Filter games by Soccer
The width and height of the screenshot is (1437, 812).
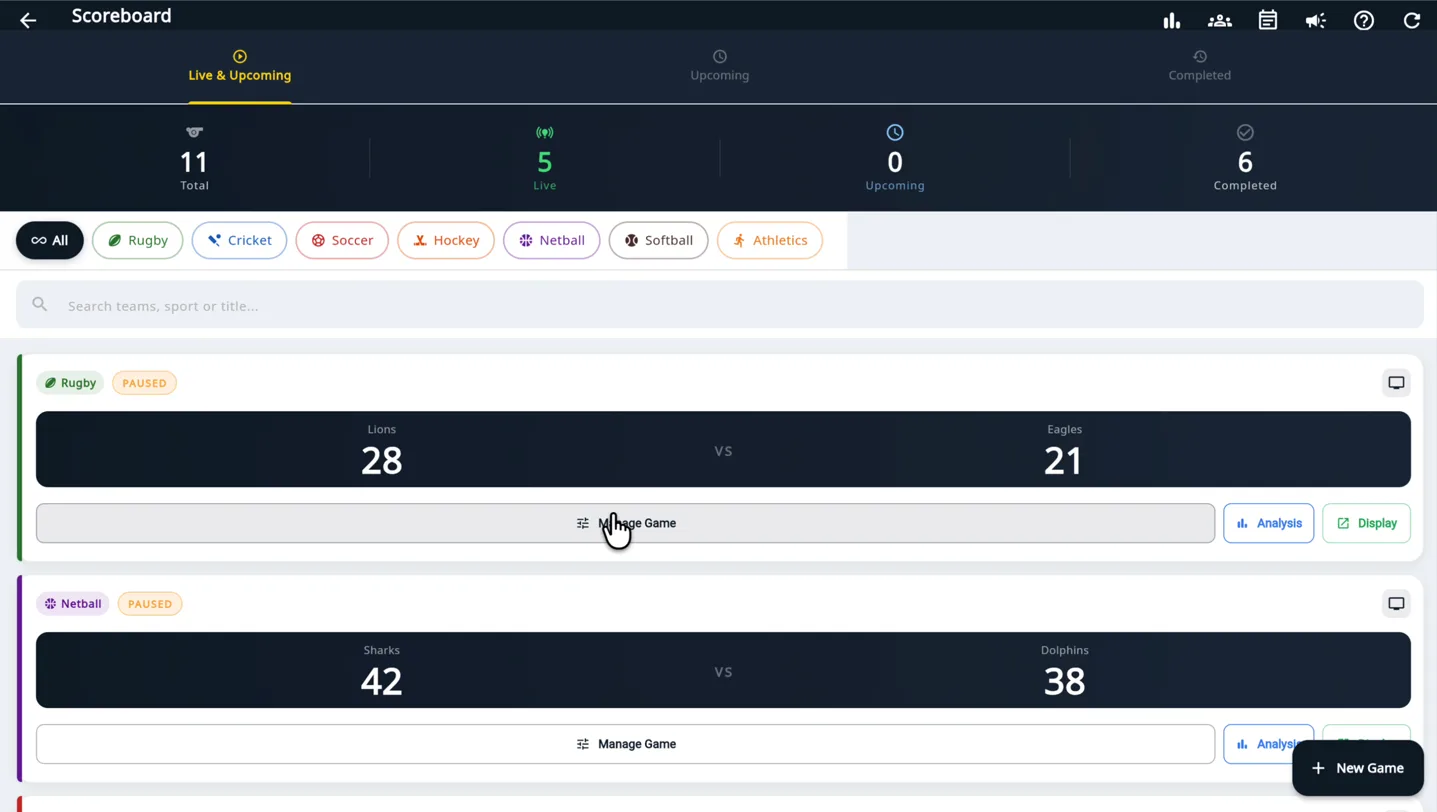pyautogui.click(x=342, y=240)
